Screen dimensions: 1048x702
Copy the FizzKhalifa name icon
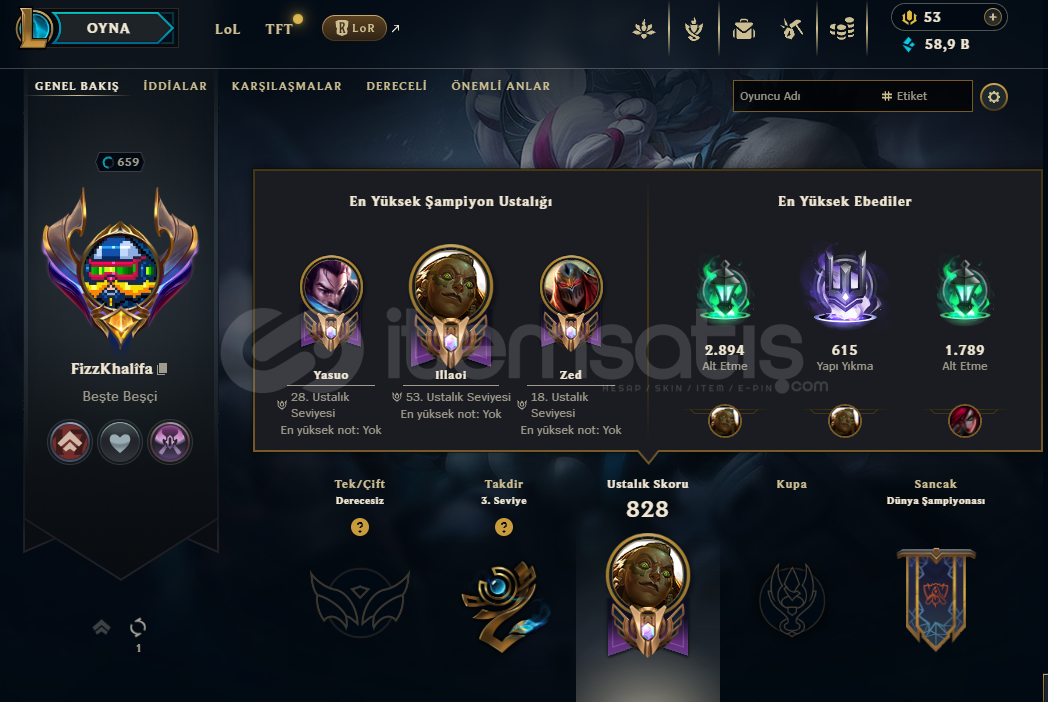tap(162, 369)
